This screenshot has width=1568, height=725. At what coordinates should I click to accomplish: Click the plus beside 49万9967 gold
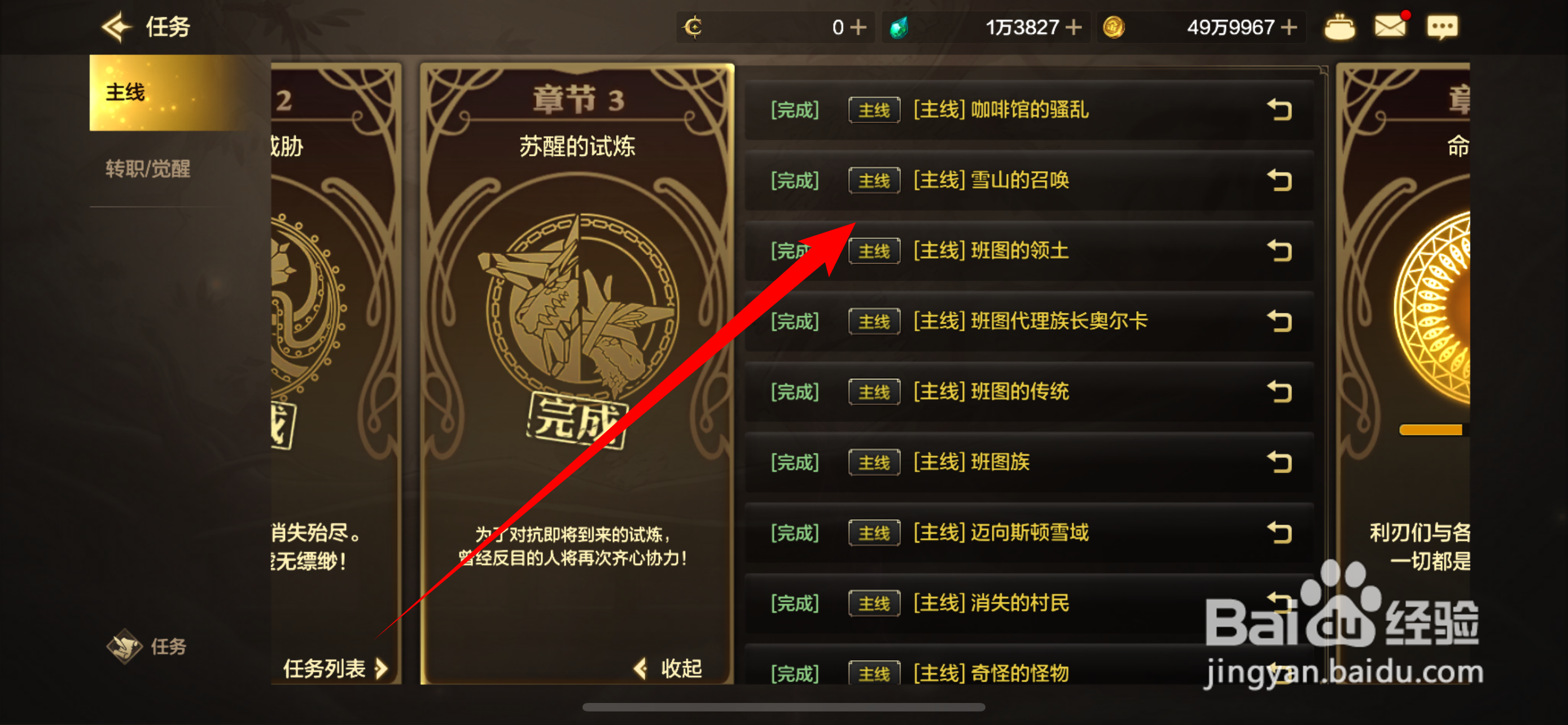(x=1289, y=28)
